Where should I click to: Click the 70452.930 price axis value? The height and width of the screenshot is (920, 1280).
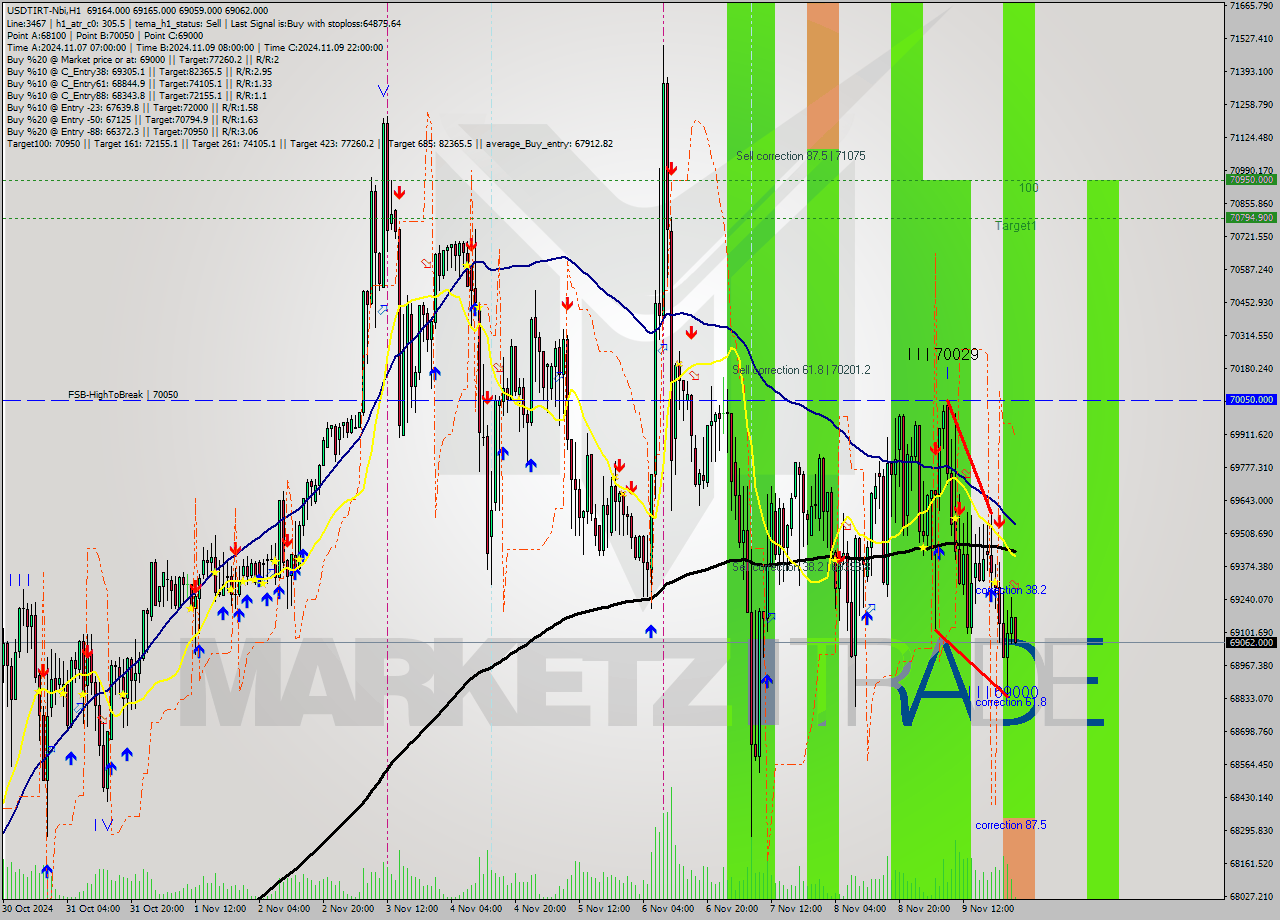1253,303
